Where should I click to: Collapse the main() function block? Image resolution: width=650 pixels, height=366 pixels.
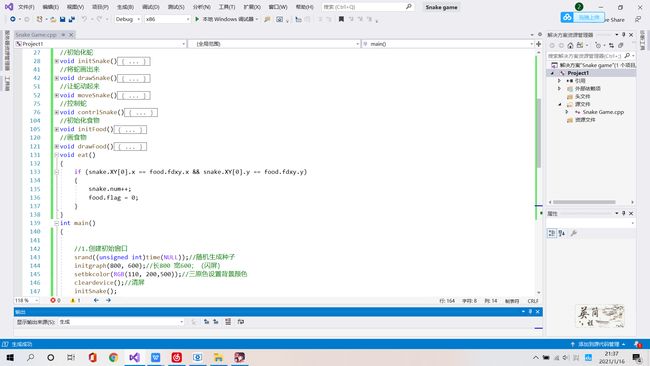pyautogui.click(x=57, y=223)
